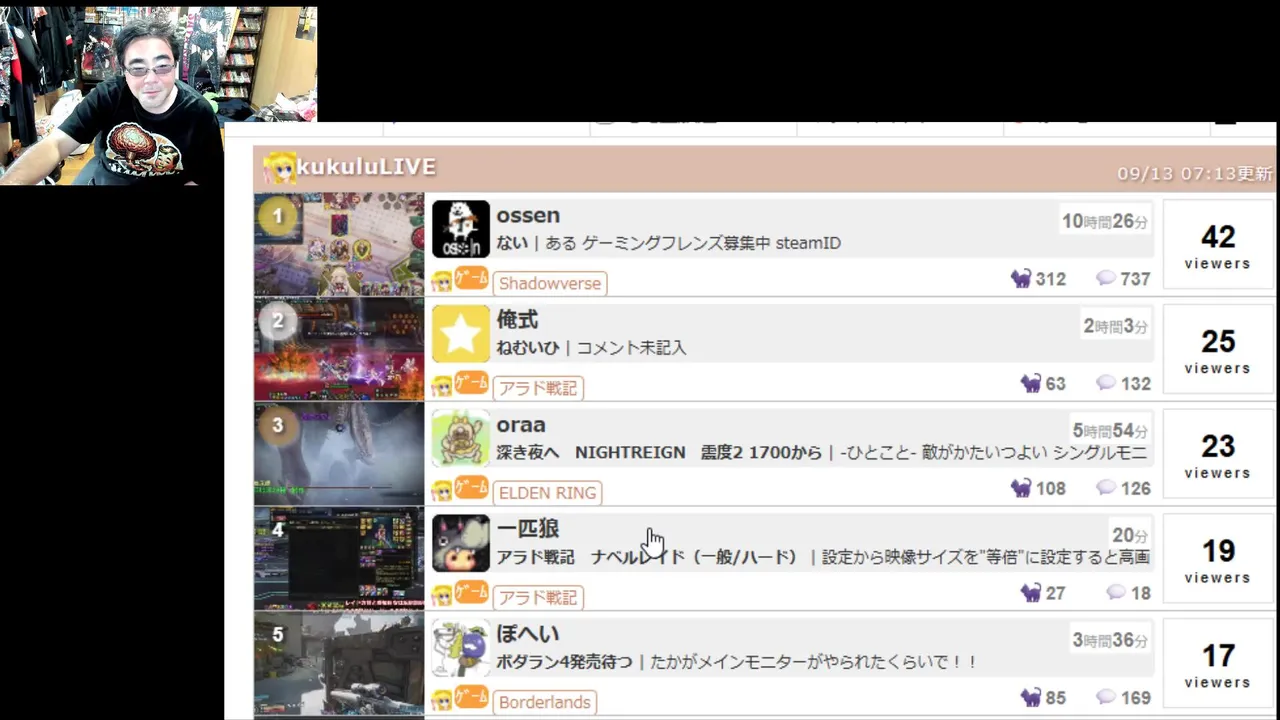The width and height of the screenshot is (1280, 720).
Task: Open oraa's stream thumbnail ranked 3
Action: click(x=339, y=454)
